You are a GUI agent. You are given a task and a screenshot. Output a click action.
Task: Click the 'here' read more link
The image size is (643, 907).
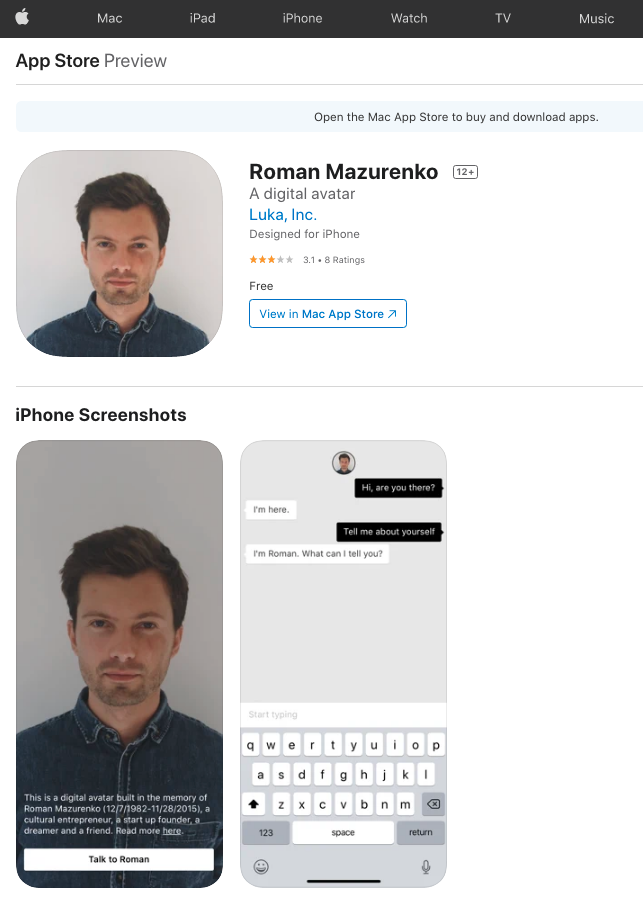[x=172, y=831]
